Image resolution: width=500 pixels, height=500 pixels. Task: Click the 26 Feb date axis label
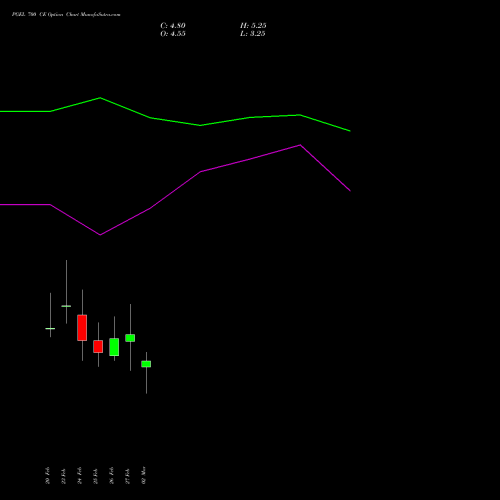(x=112, y=475)
